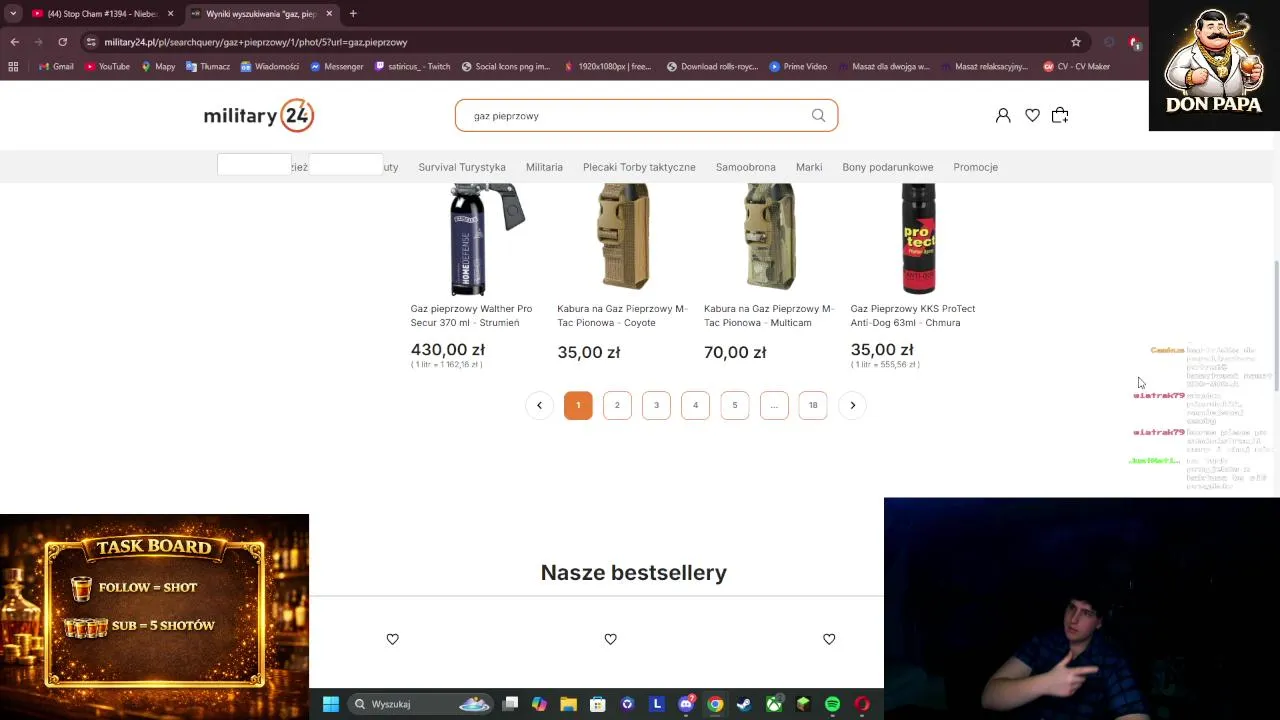Bookmark this page with the star icon
Viewport: 1280px width, 720px height.
coord(1076,42)
